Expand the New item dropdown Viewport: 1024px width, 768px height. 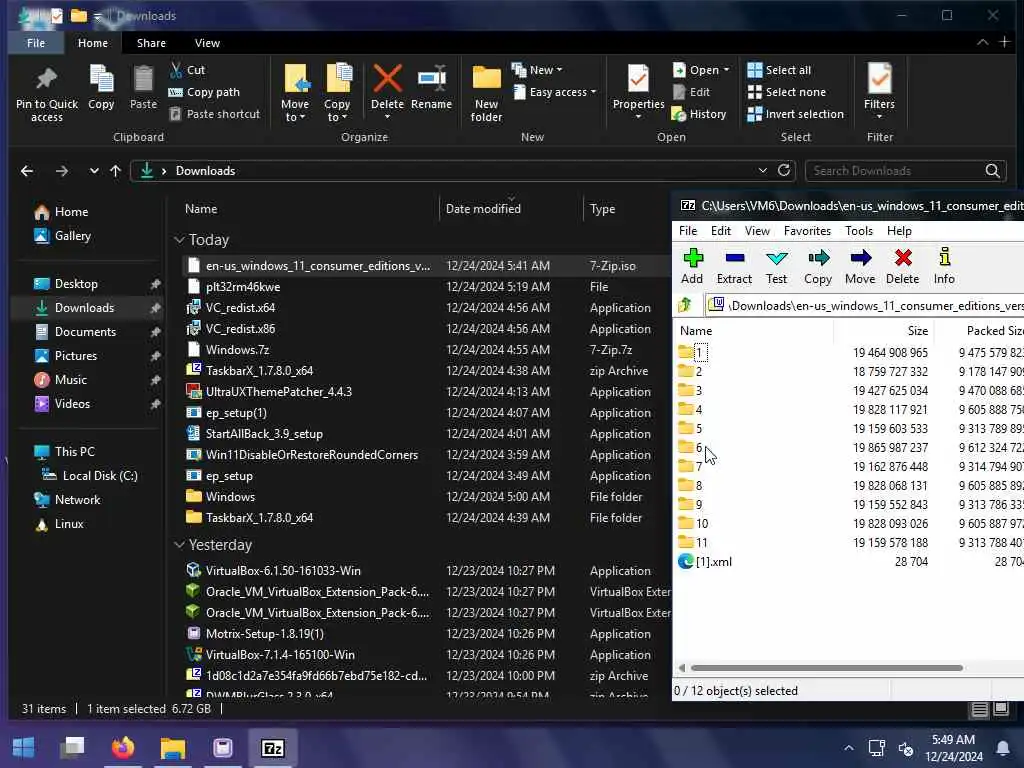[537, 70]
